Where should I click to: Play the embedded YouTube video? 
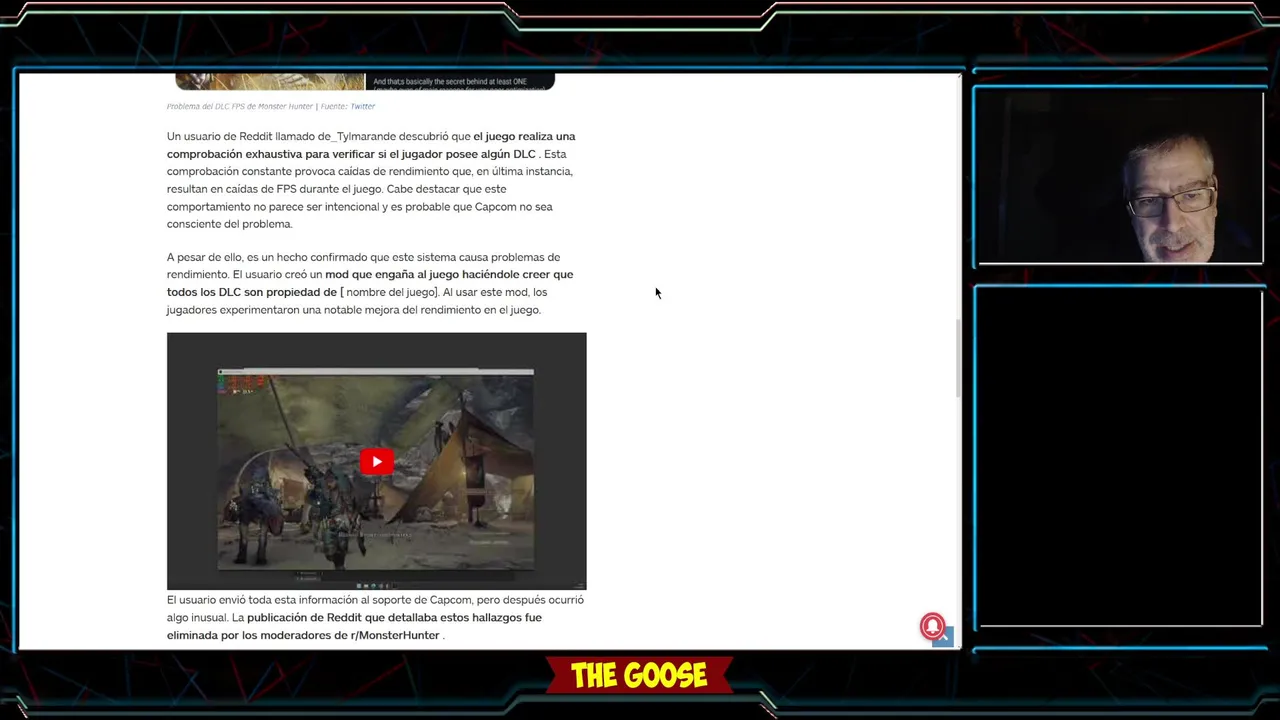[376, 461]
